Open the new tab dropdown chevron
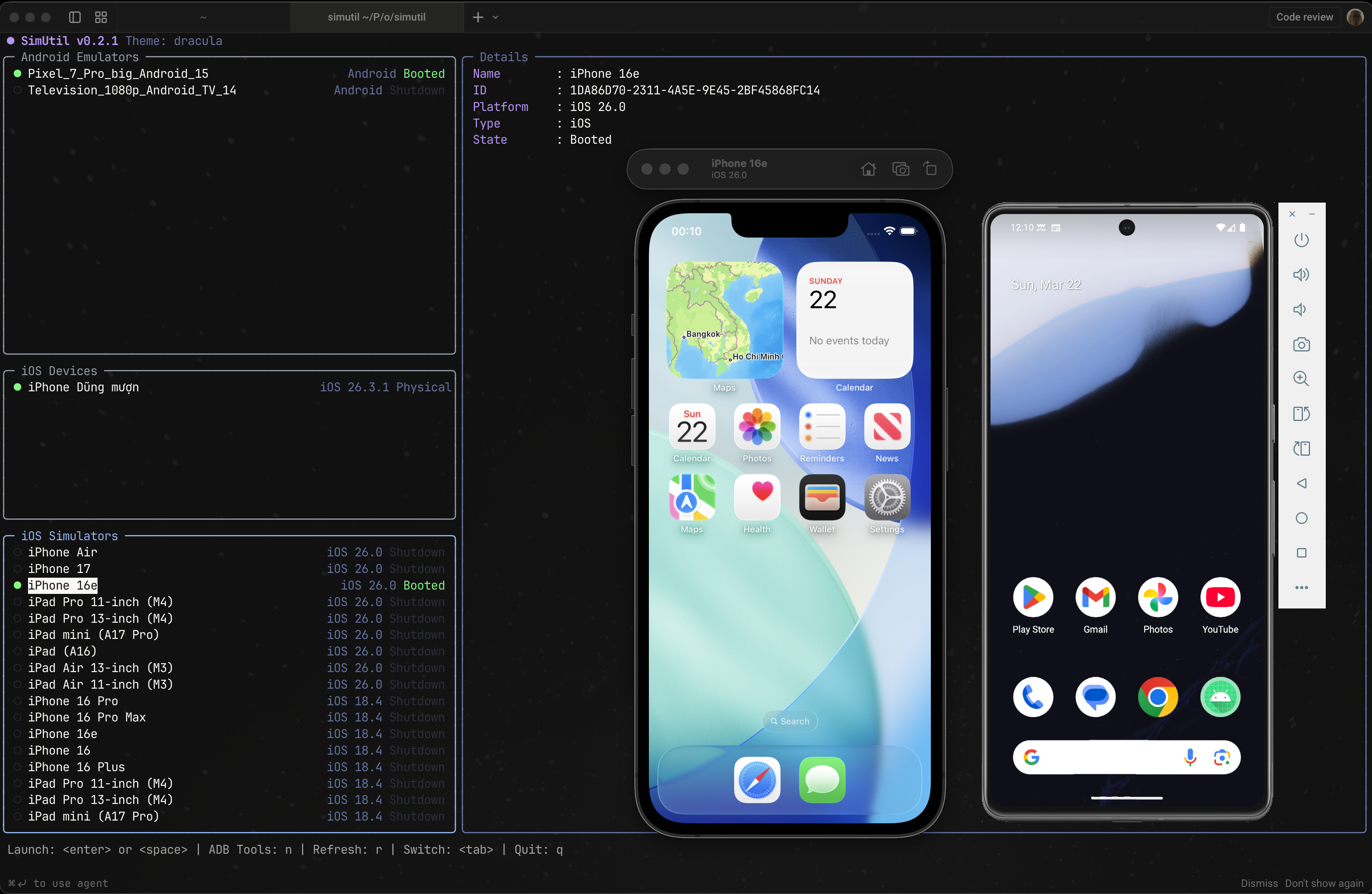Image resolution: width=1372 pixels, height=894 pixels. click(x=496, y=17)
